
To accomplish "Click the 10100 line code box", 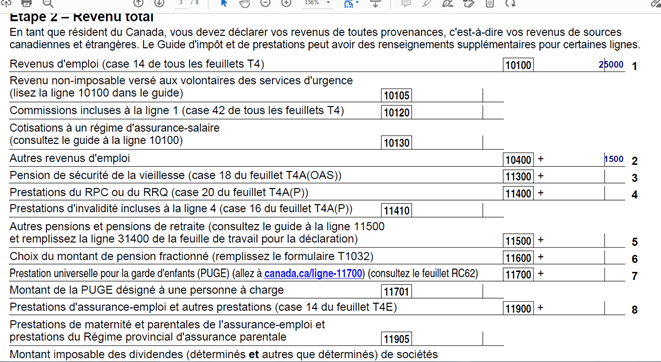I will pyautogui.click(x=518, y=65).
